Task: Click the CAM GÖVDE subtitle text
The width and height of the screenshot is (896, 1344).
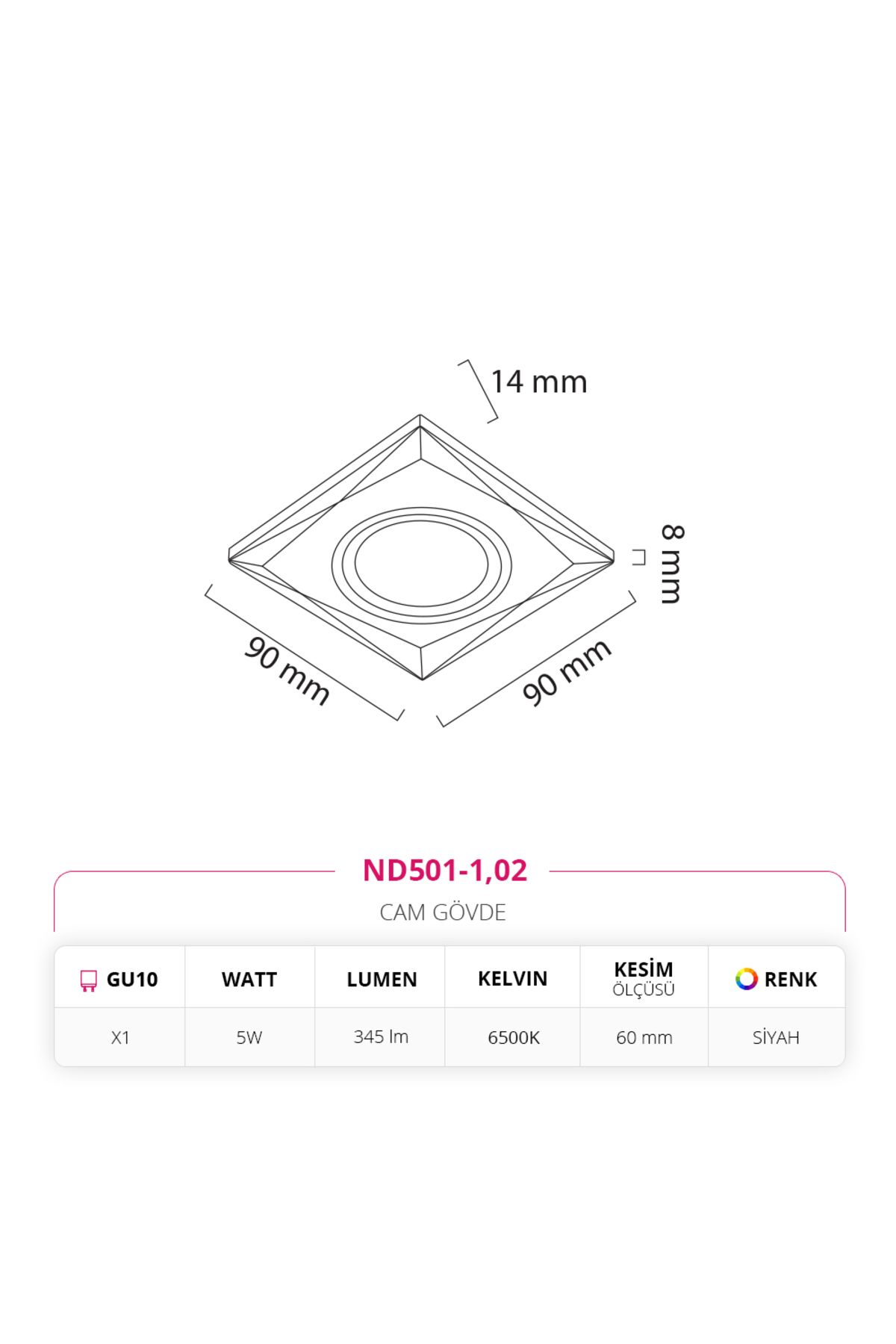Action: pos(443,912)
